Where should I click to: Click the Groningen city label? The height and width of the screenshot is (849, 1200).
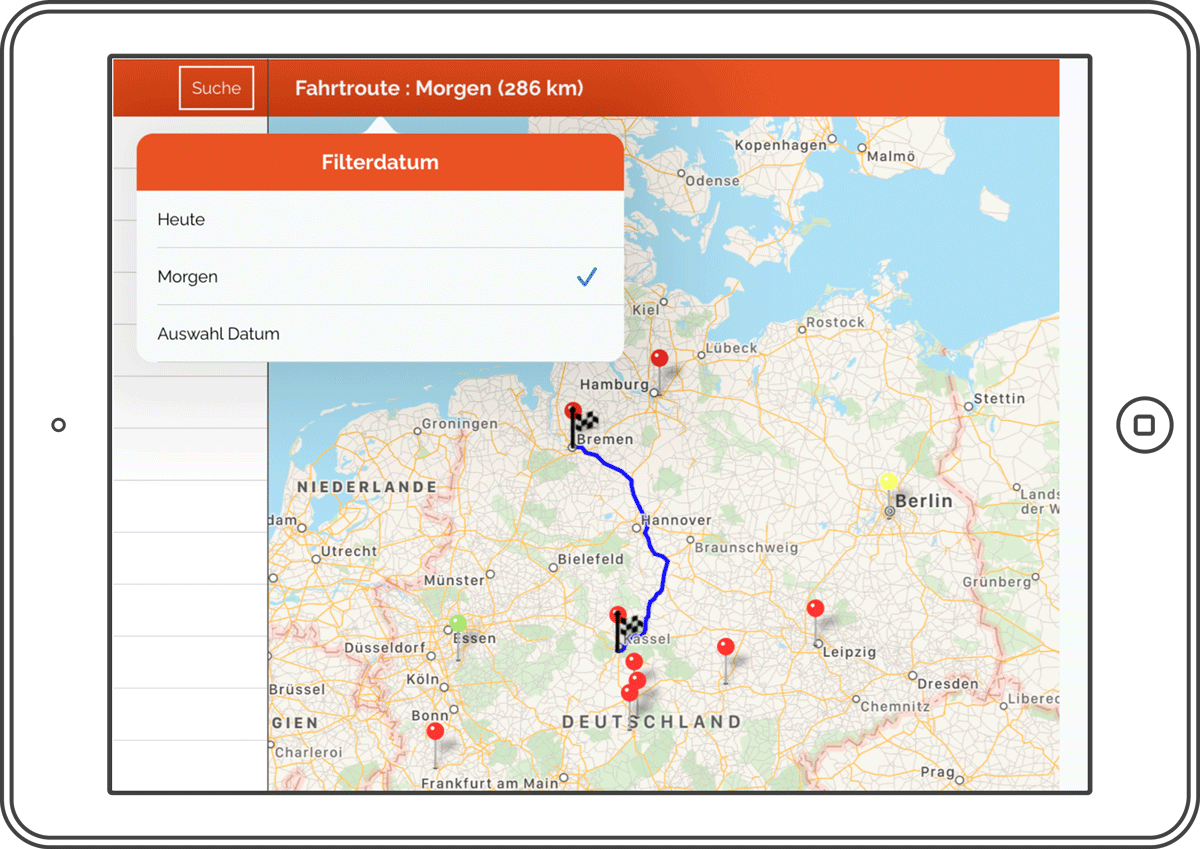tap(460, 424)
